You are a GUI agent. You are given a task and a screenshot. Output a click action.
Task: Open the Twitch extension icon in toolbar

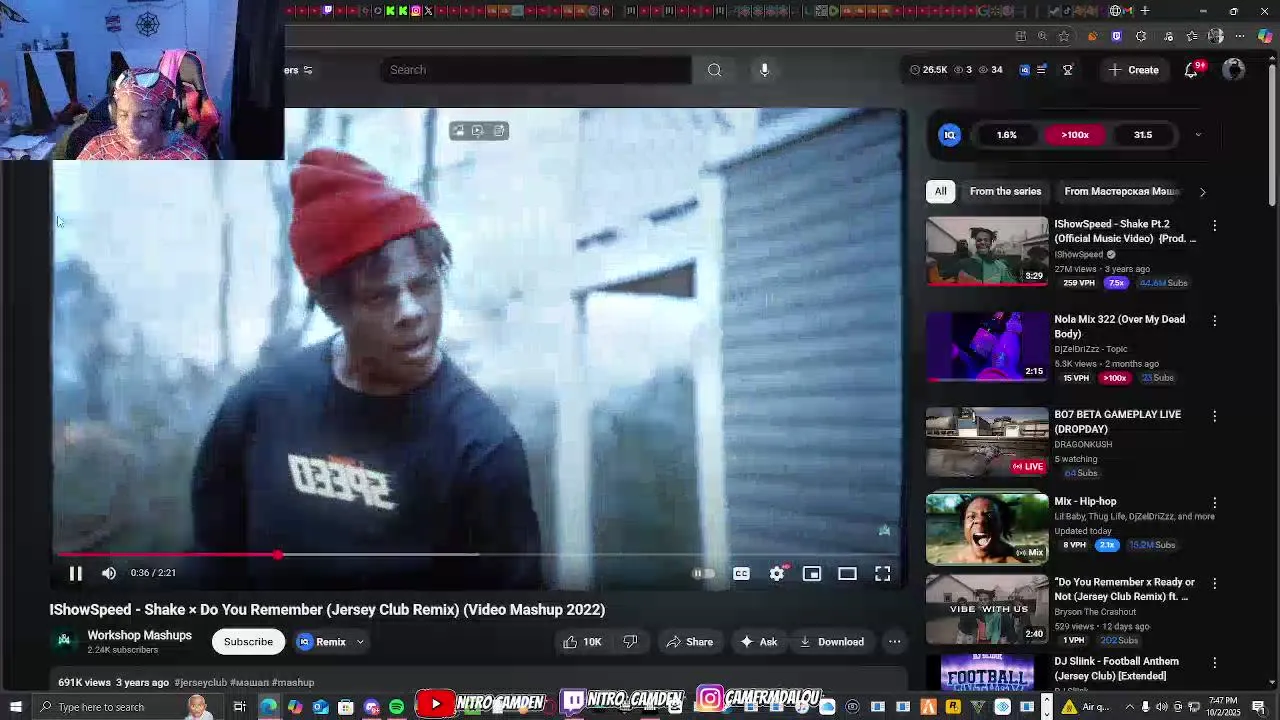pos(1116,36)
